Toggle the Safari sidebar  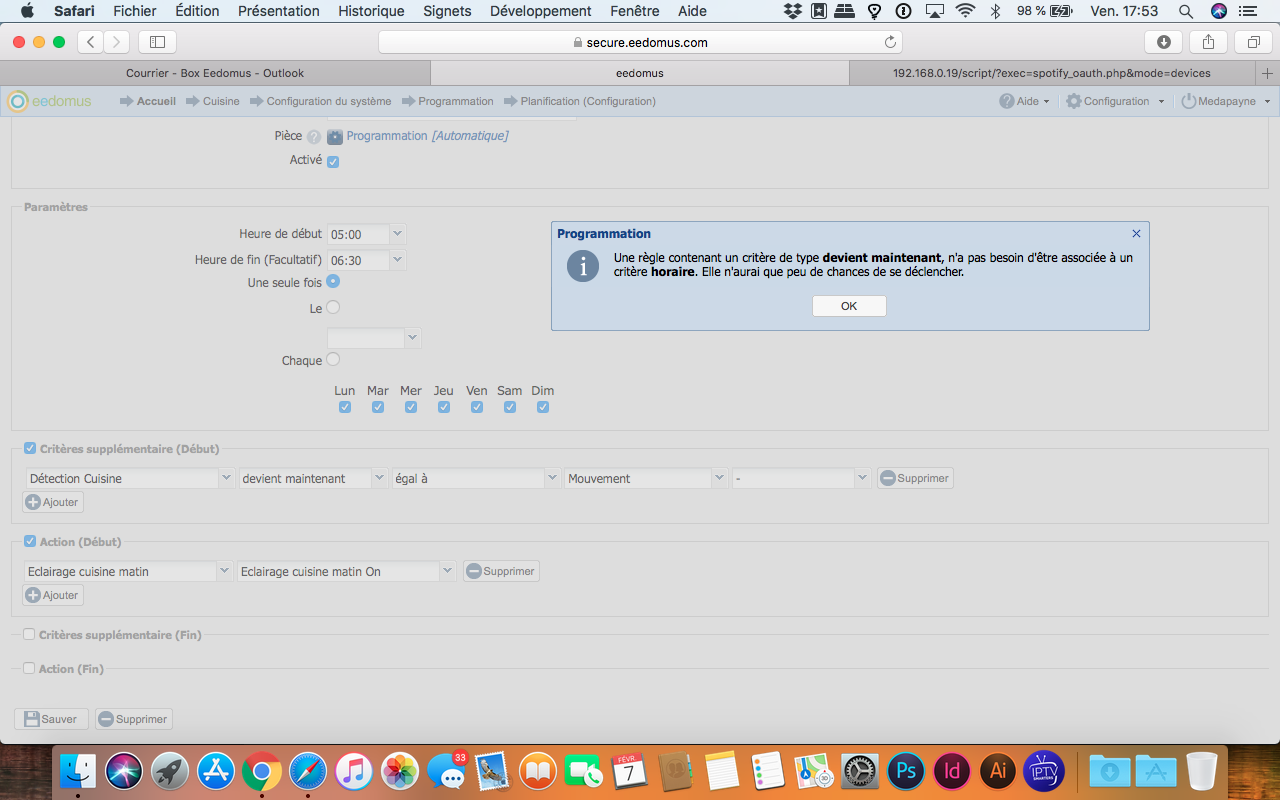tap(157, 42)
